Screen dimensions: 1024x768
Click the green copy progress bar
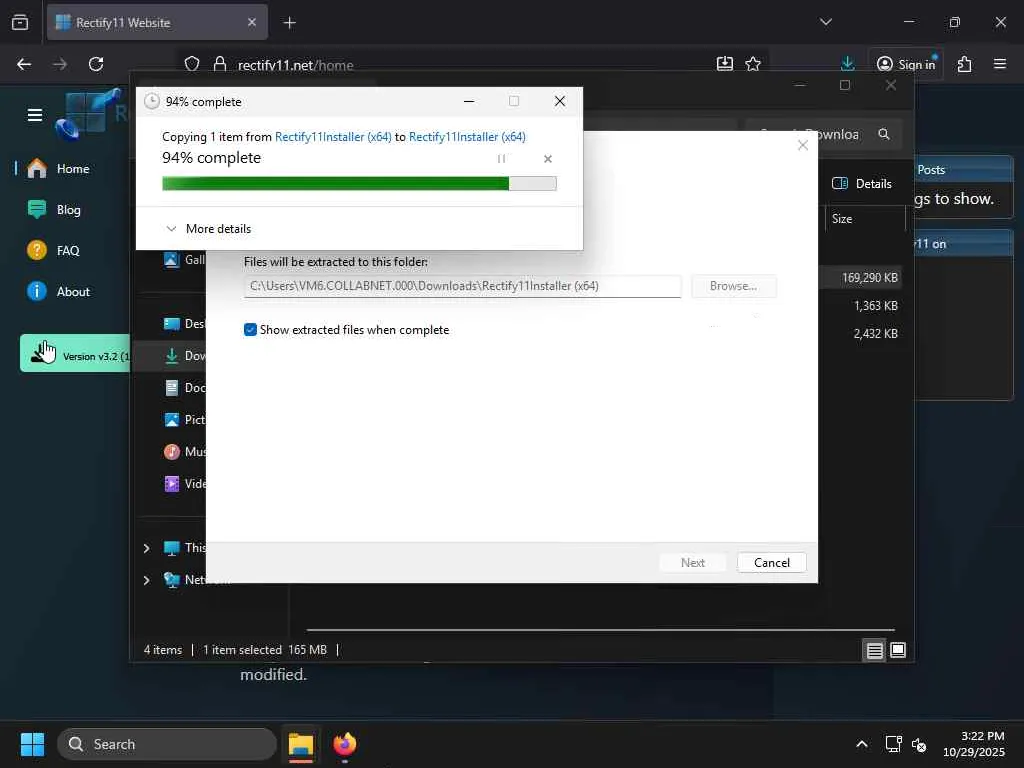click(x=359, y=184)
